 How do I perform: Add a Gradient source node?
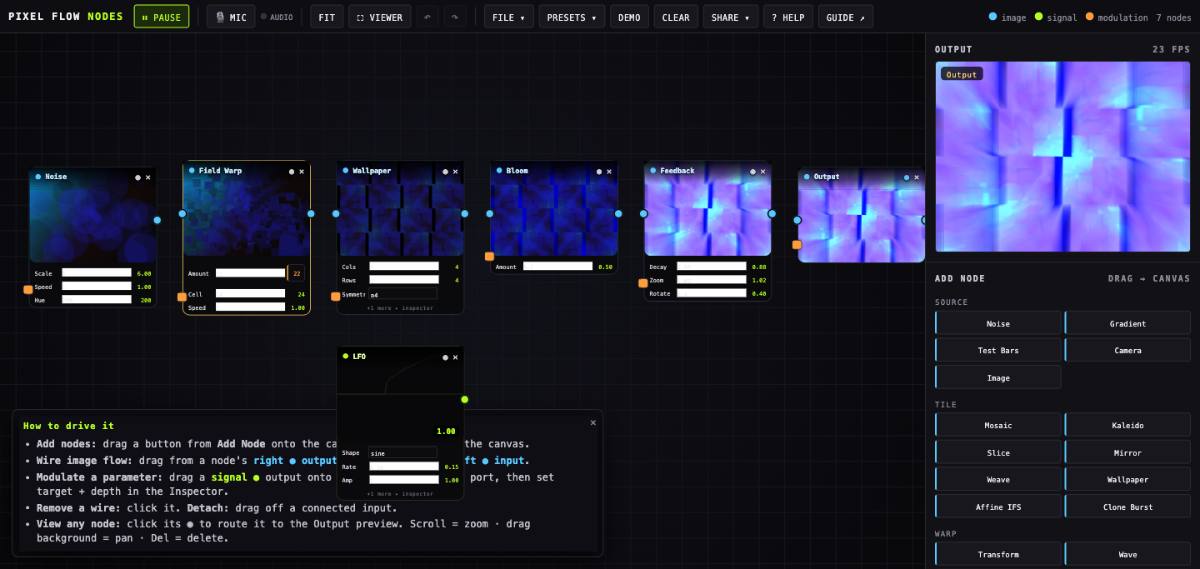point(1127,323)
